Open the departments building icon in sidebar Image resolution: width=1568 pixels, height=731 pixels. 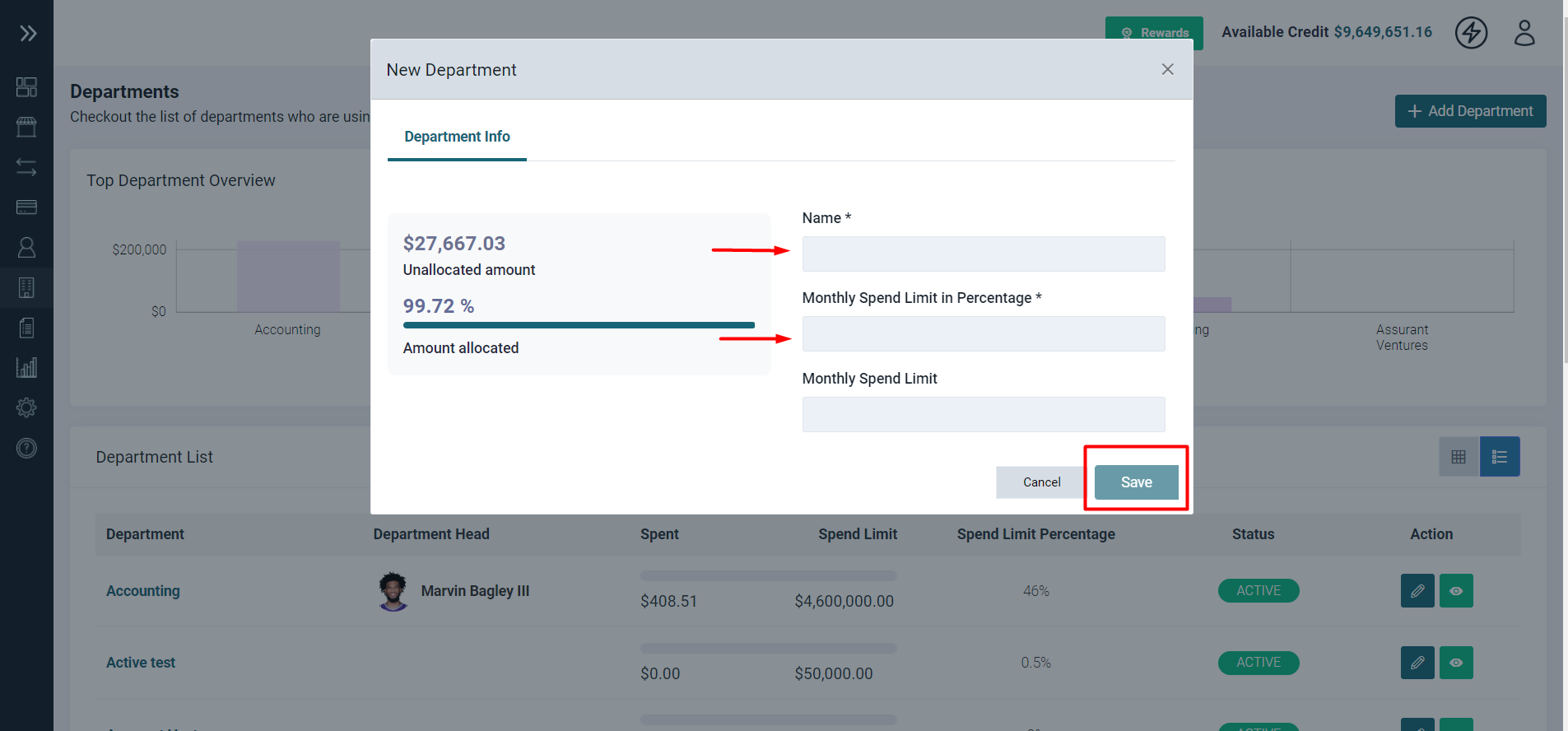pyautogui.click(x=26, y=287)
